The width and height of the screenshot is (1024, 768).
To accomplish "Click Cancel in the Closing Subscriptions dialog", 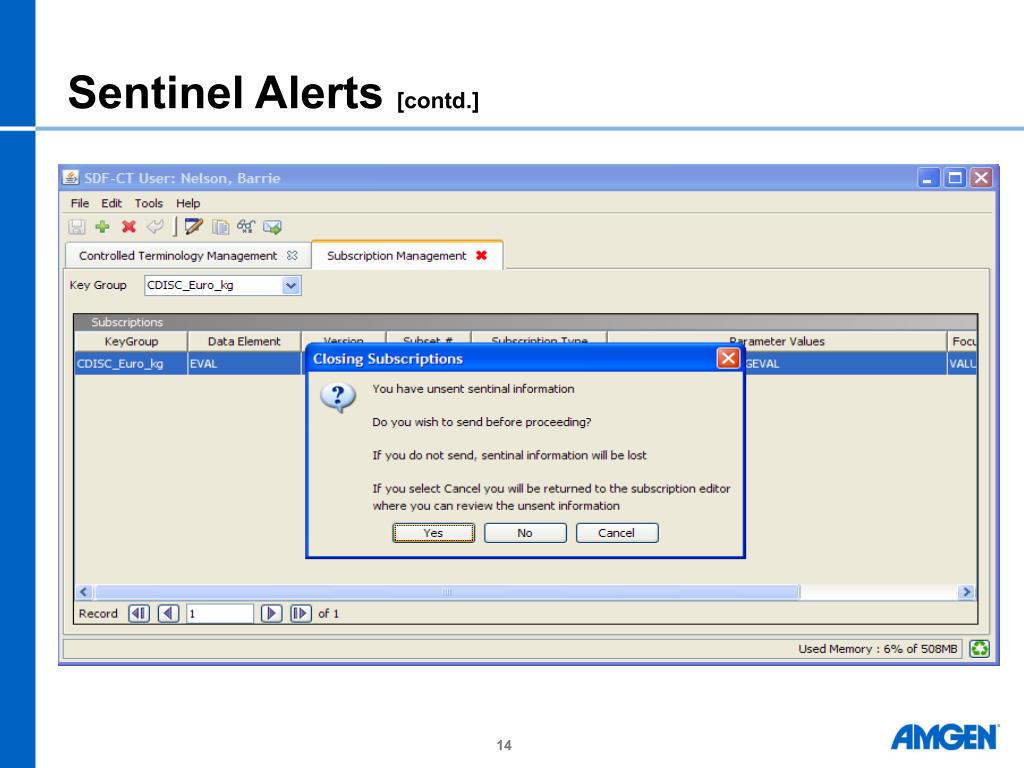I will 616,533.
